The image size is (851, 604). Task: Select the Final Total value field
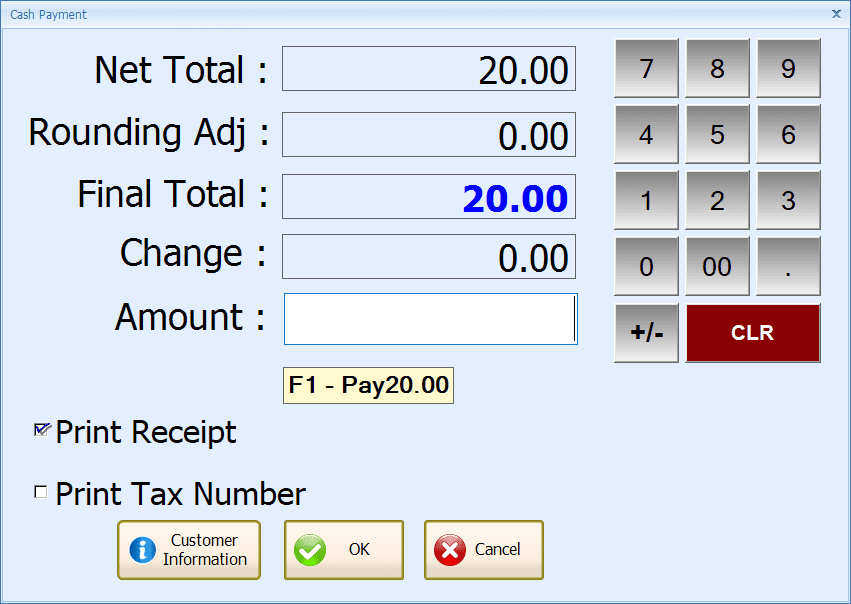[x=429, y=197]
